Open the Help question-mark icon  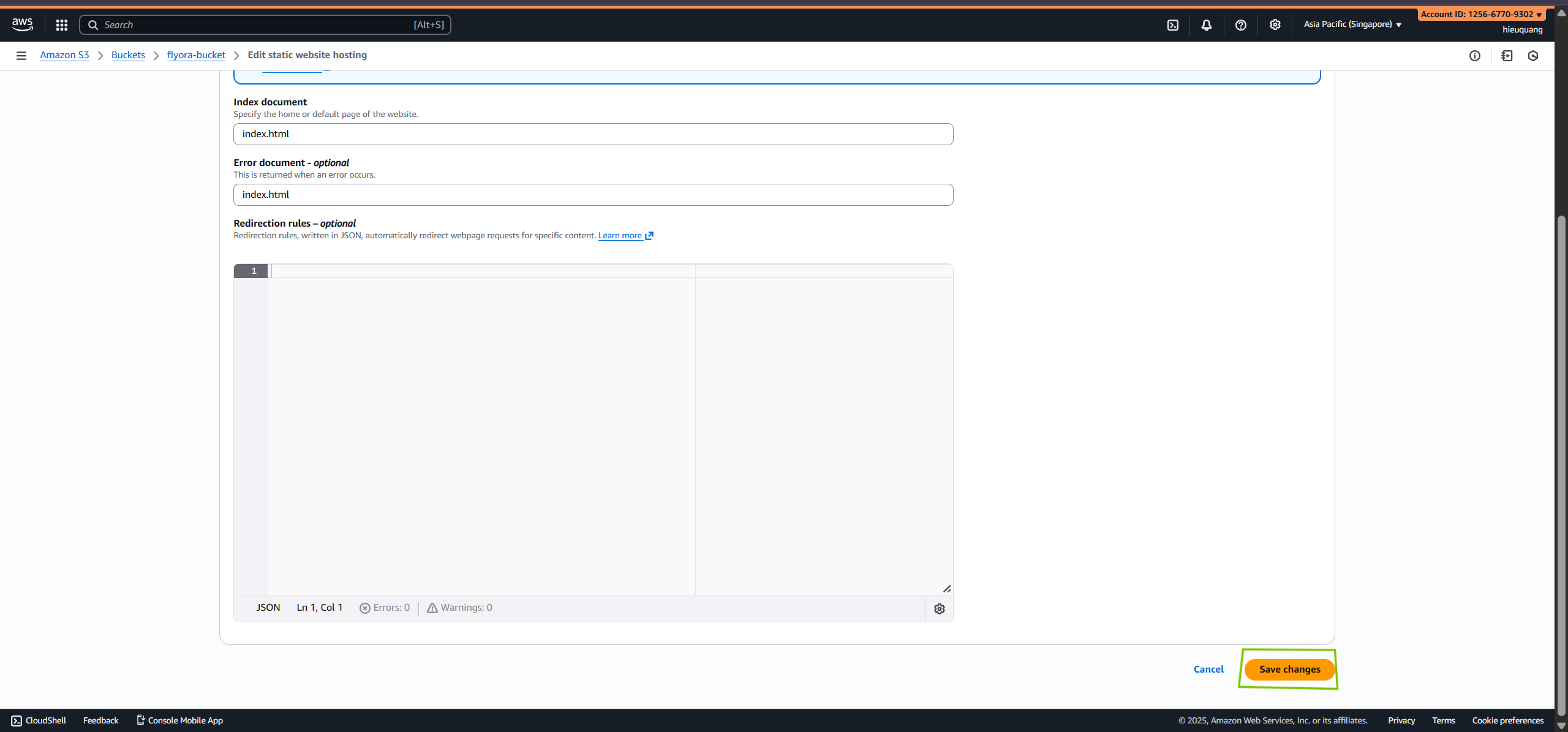1241,25
